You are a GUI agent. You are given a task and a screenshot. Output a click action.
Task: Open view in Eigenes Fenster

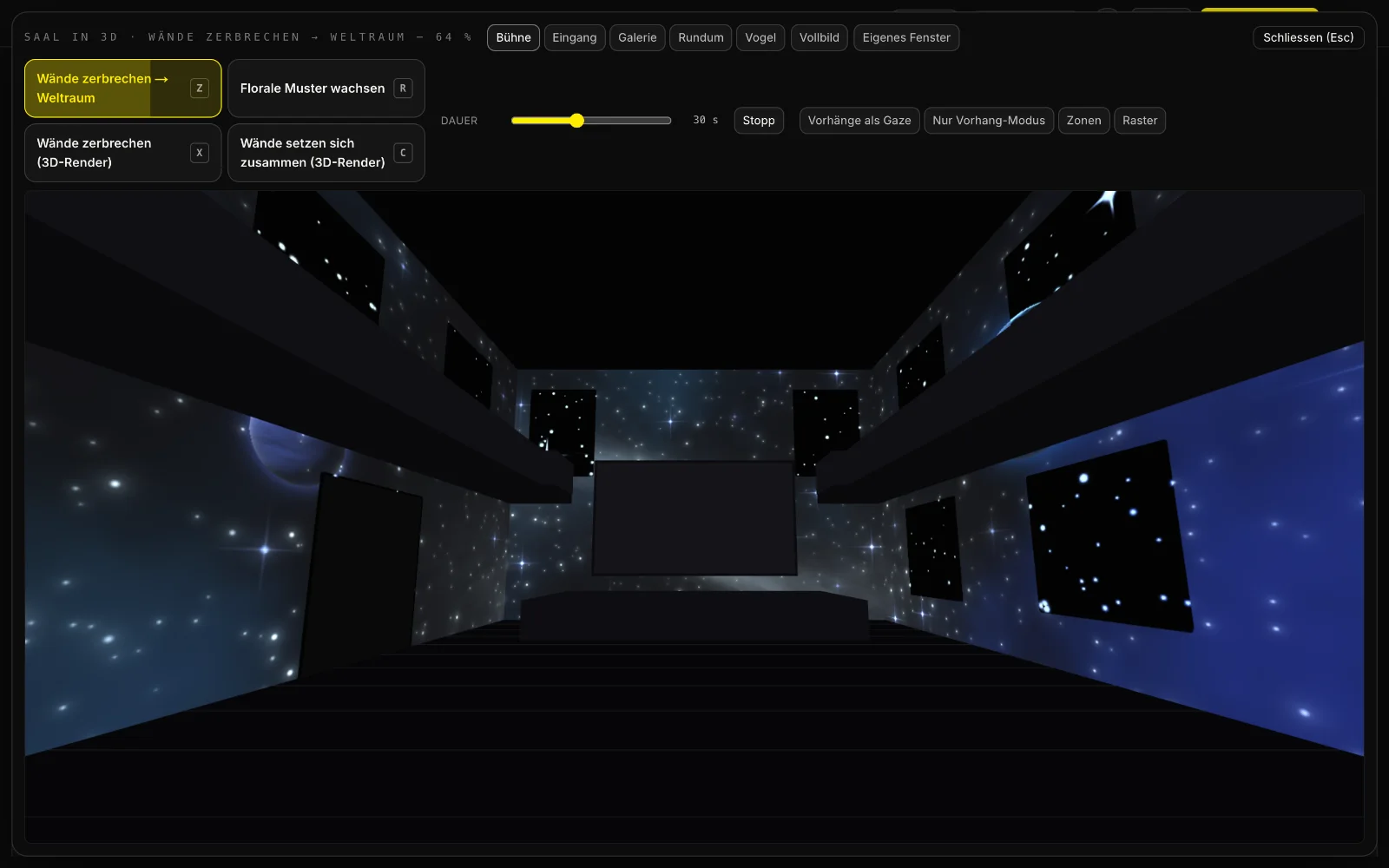[x=906, y=37]
